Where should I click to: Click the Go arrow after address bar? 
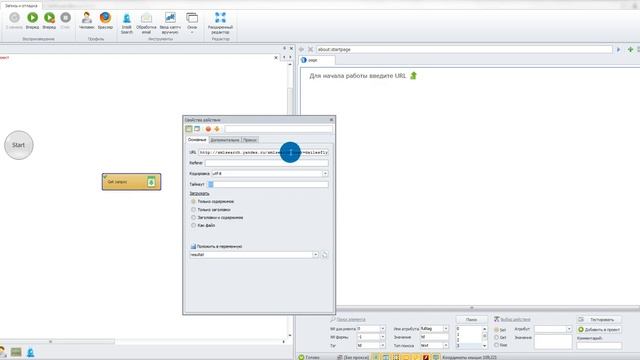point(618,49)
